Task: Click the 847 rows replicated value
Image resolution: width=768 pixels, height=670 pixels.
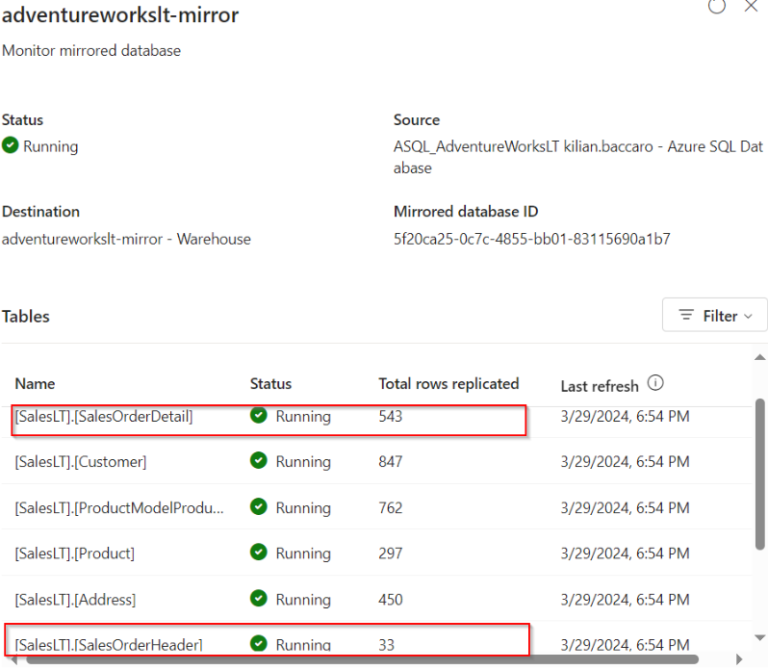Action: (390, 461)
